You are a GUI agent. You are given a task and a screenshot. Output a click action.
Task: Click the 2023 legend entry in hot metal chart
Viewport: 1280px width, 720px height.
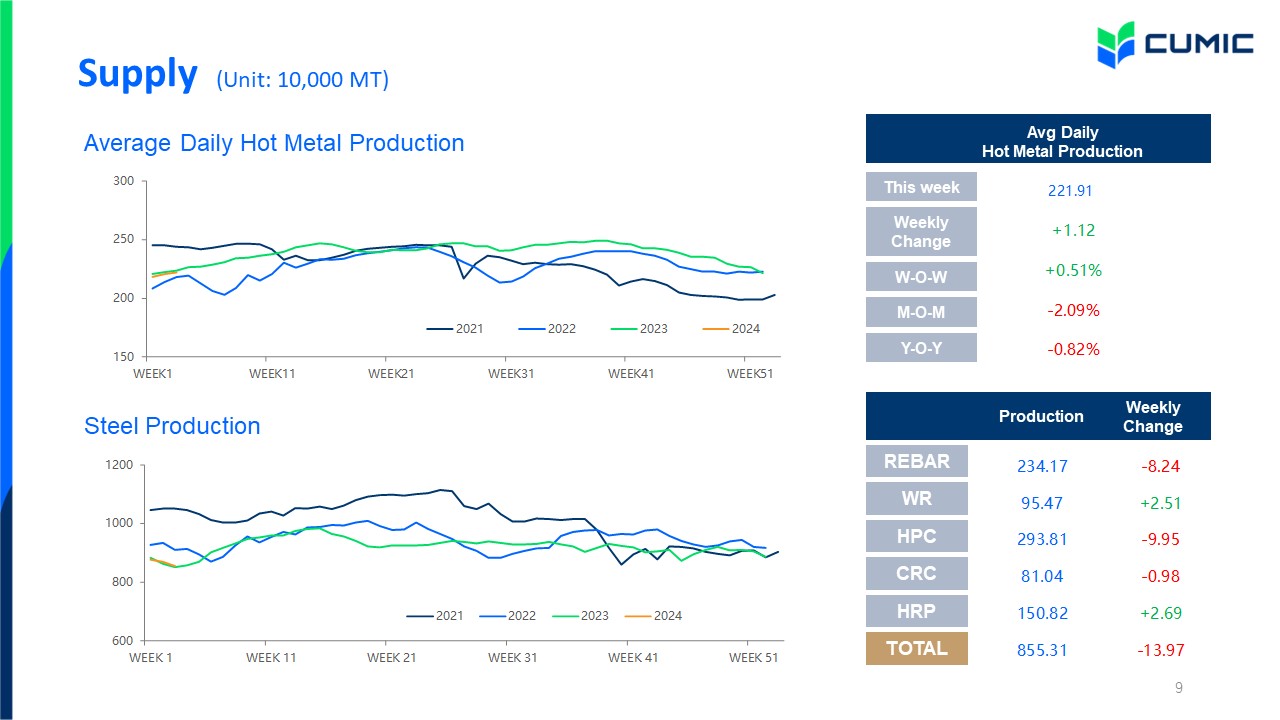[639, 329]
